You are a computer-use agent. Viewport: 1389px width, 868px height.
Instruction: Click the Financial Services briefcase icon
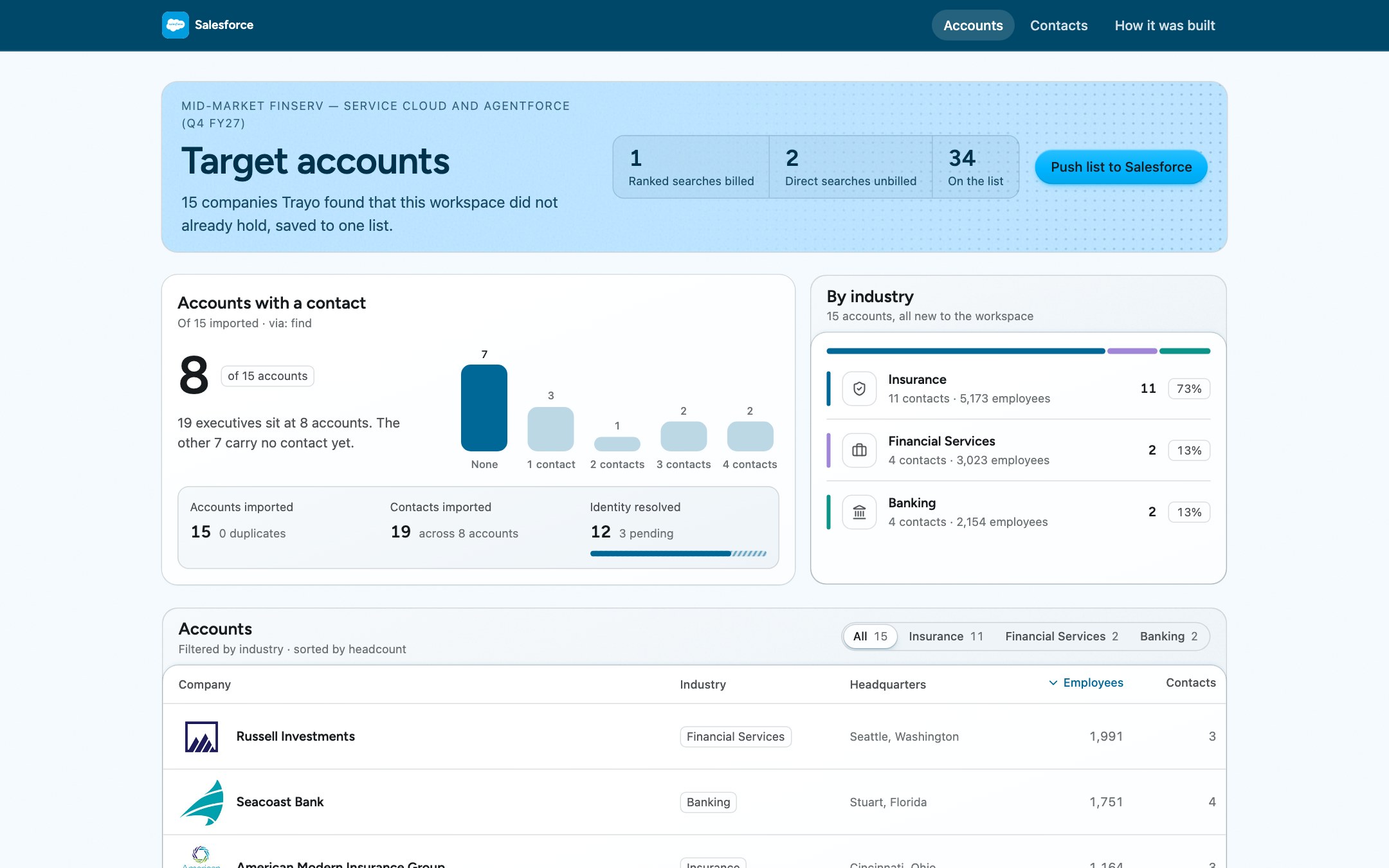[859, 450]
